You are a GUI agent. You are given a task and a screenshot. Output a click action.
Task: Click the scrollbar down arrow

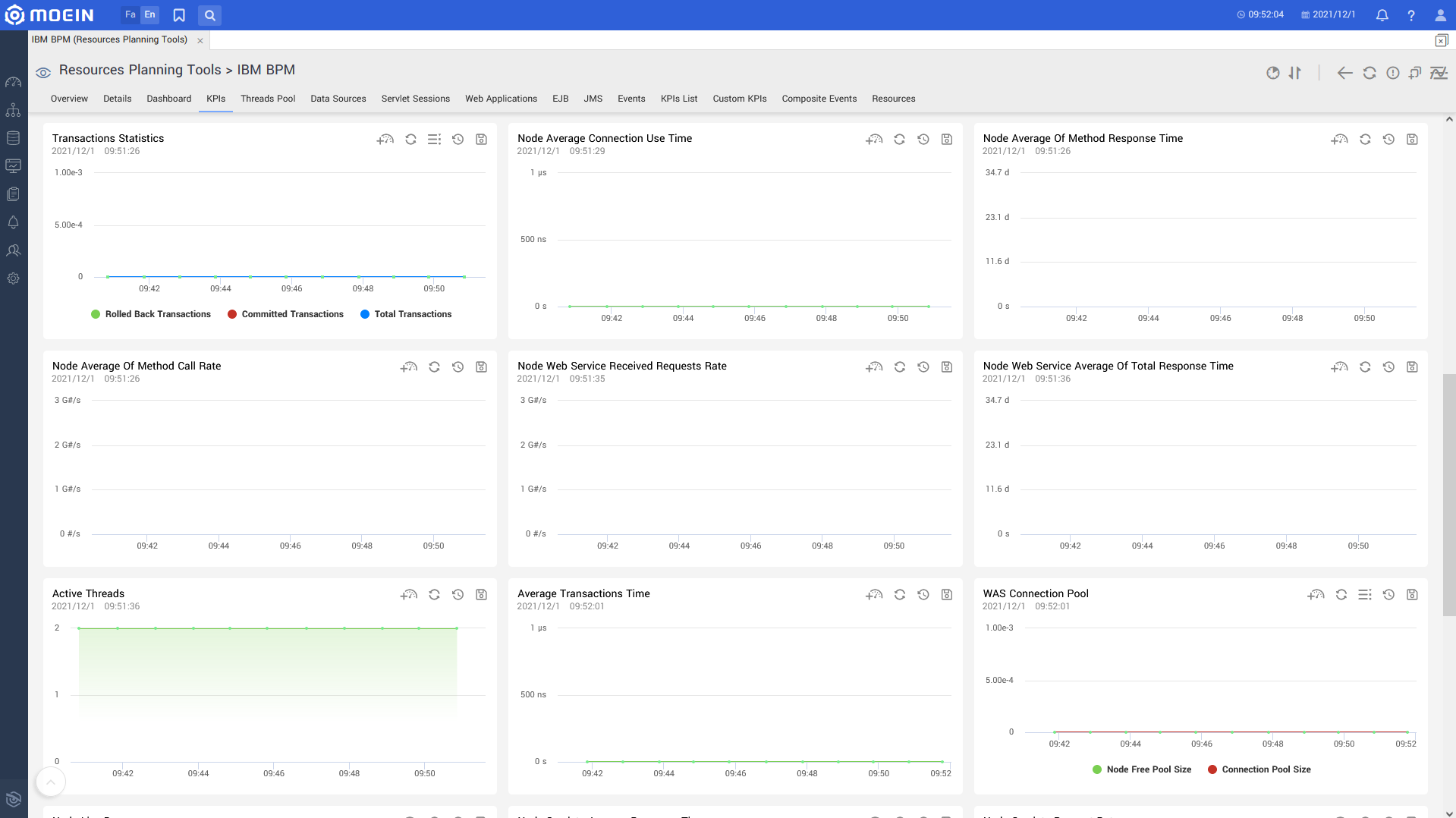tap(1449, 813)
